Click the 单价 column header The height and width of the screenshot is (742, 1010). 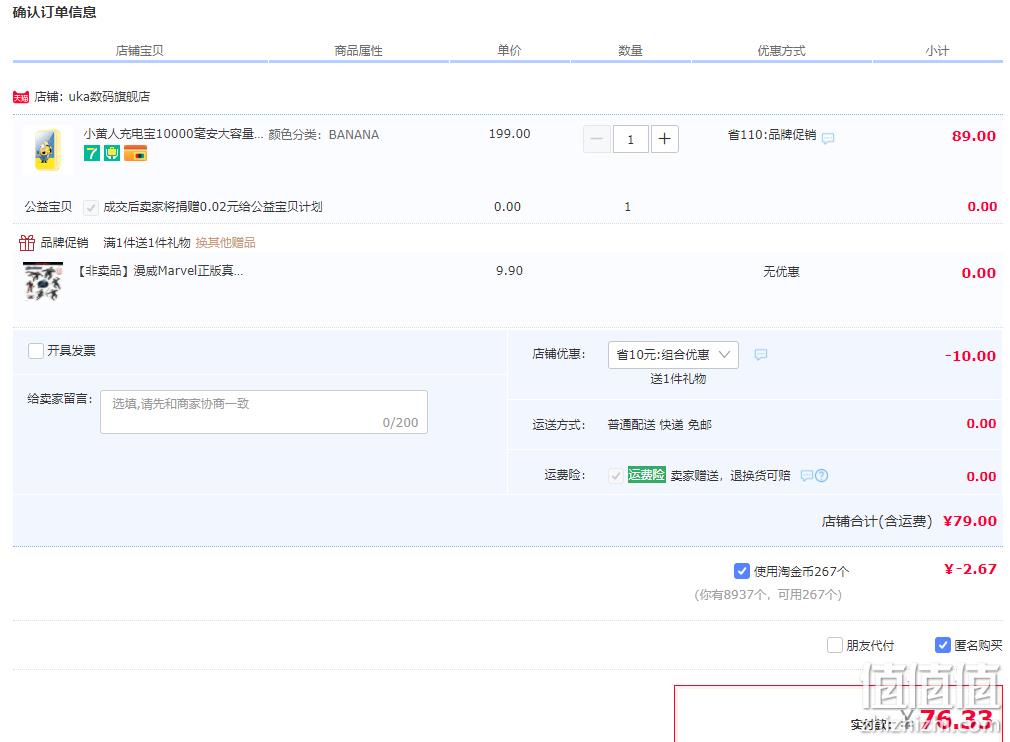pyautogui.click(x=509, y=50)
